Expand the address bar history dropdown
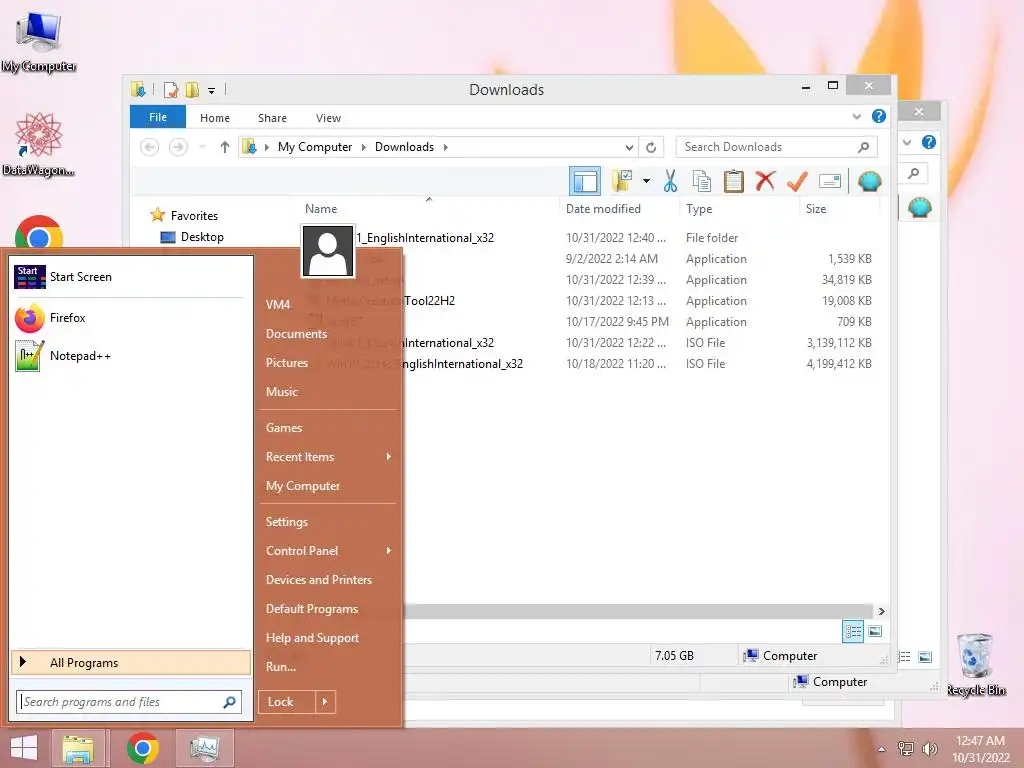Screen dimensions: 1024x768 [629, 147]
